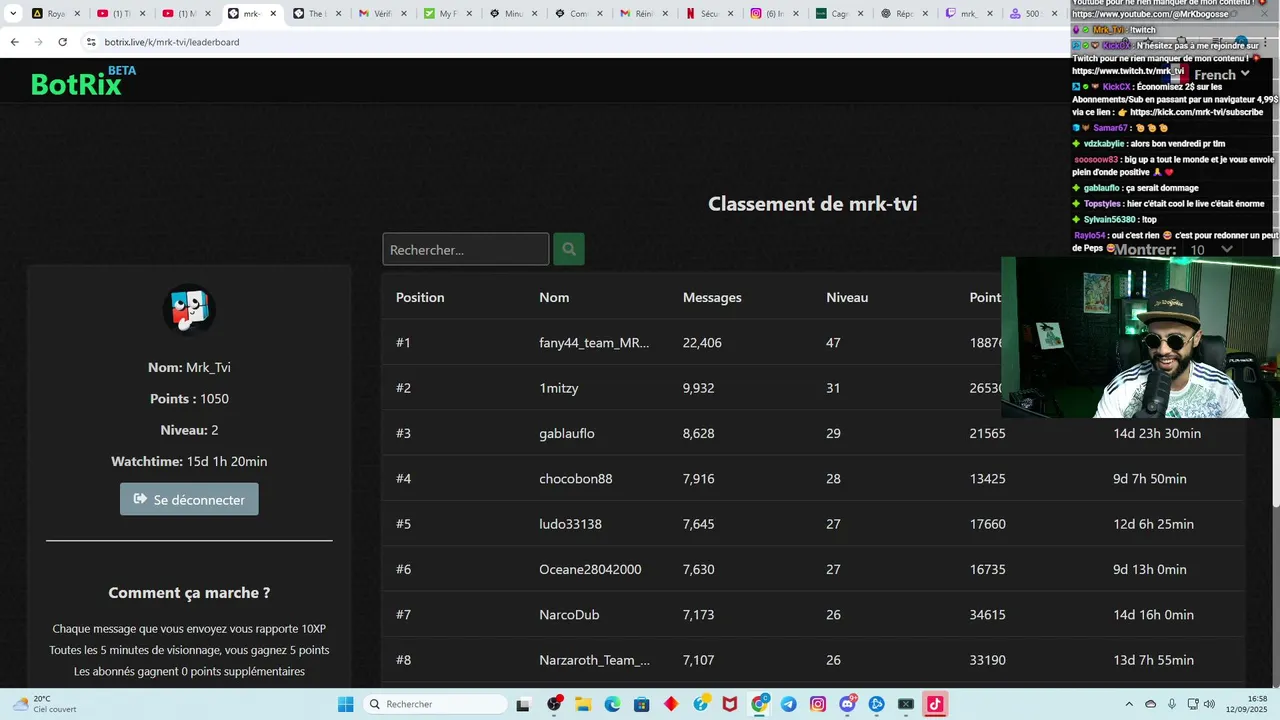Open Telegram from the taskbar

click(789, 704)
